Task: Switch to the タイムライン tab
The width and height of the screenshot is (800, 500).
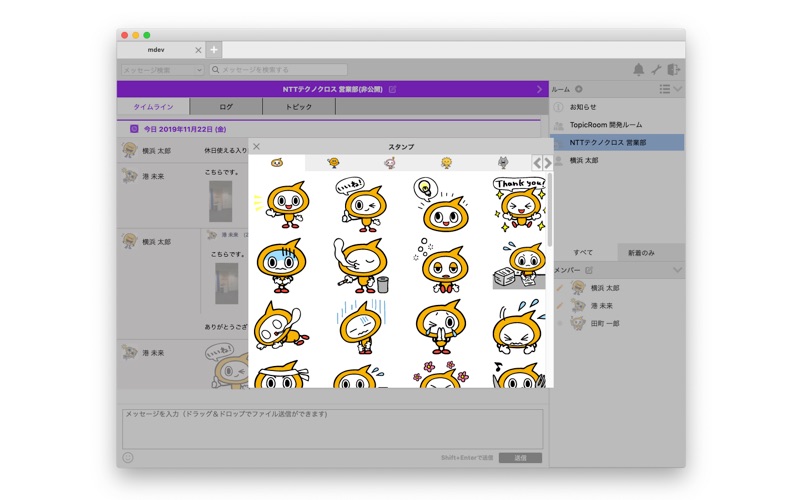Action: pyautogui.click(x=153, y=107)
